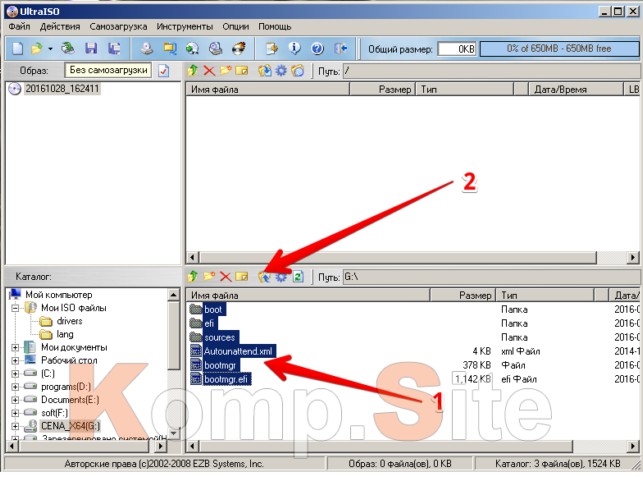The height and width of the screenshot is (477, 643).
Task: Expand the CENA_X64(G:) drive node
Action: pyautogui.click(x=15, y=427)
